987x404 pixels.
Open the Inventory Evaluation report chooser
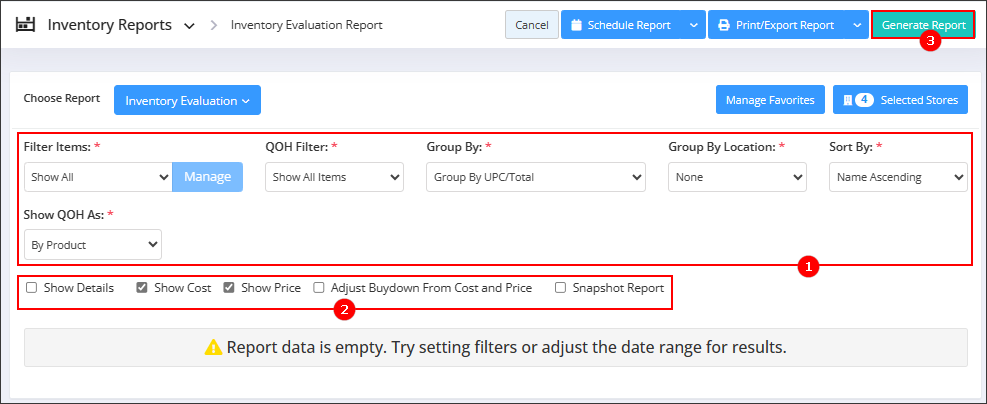pos(188,101)
